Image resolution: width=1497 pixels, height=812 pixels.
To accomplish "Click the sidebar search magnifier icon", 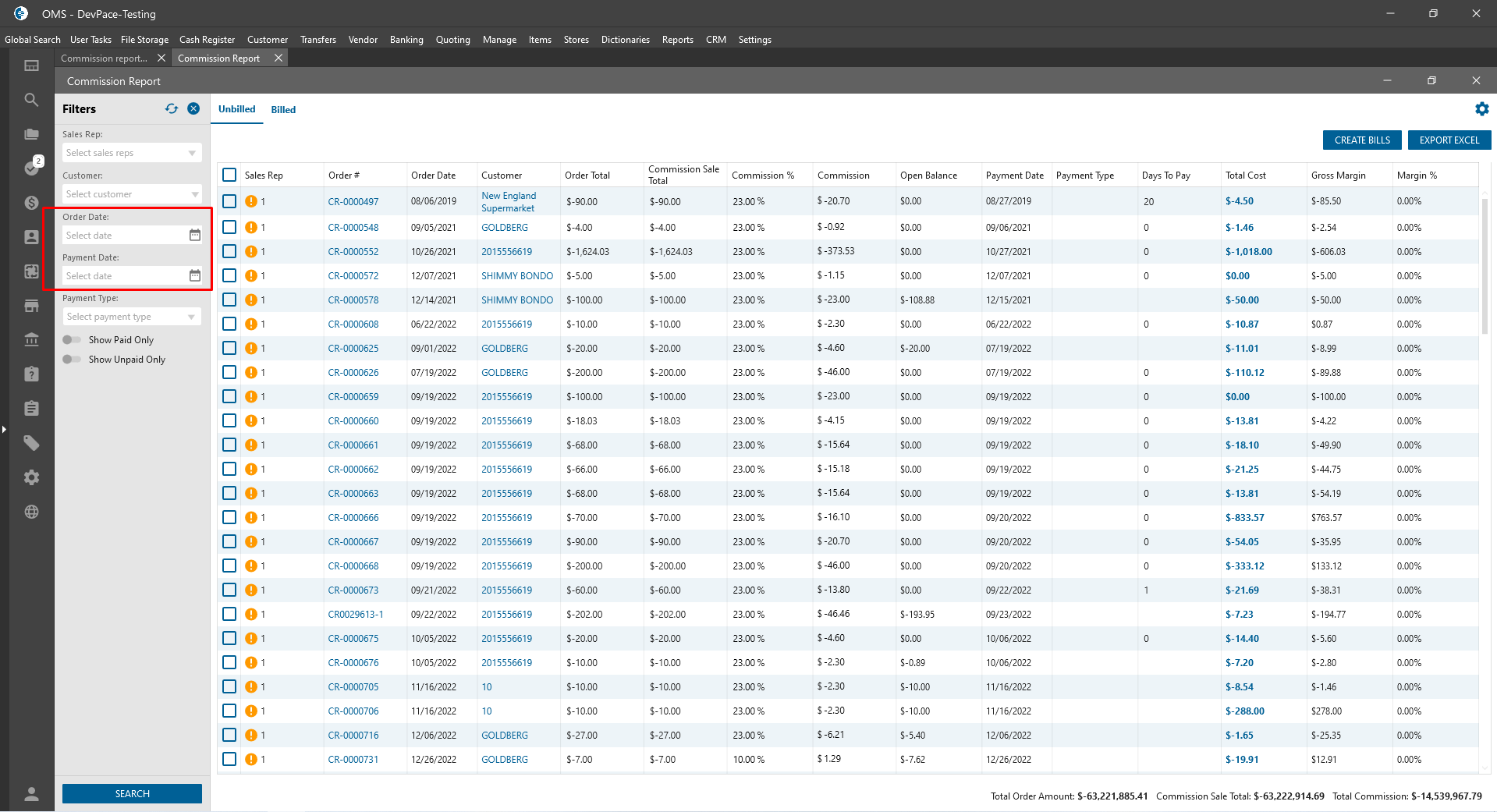I will [31, 100].
